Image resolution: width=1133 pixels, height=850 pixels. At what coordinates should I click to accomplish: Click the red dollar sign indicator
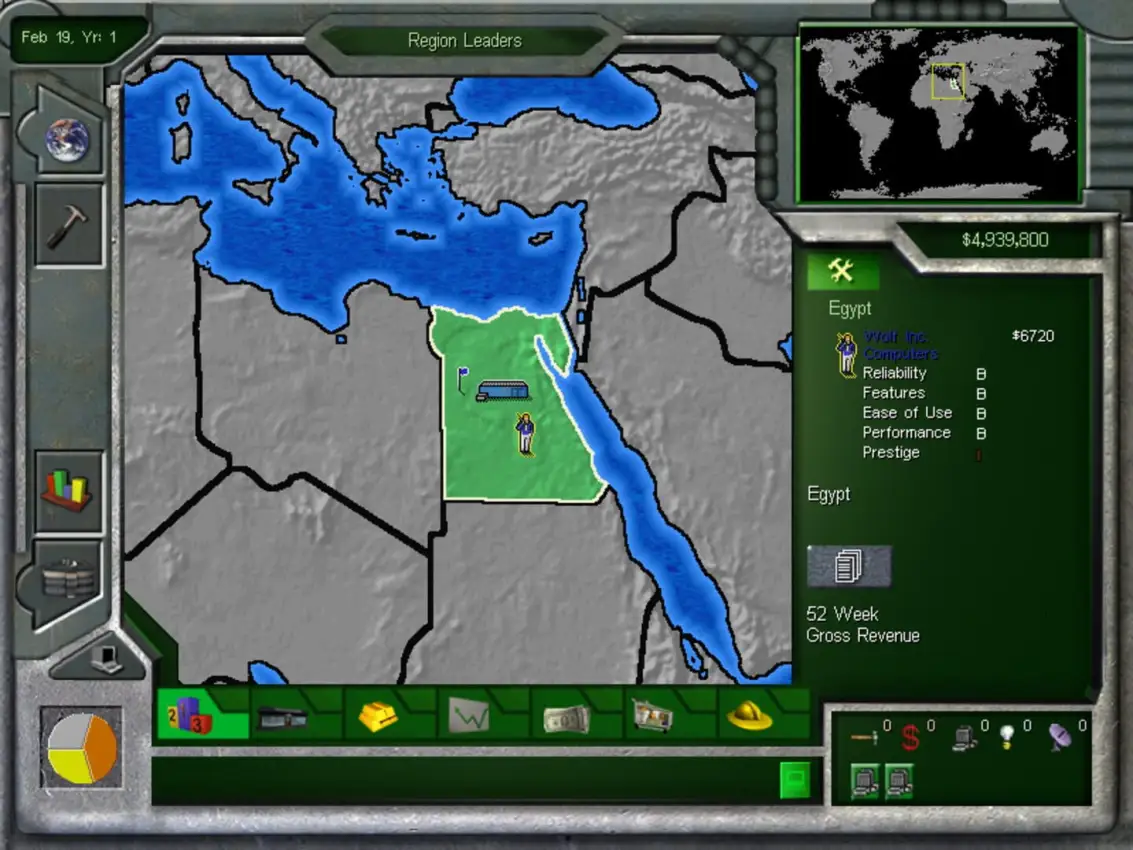pyautogui.click(x=910, y=738)
